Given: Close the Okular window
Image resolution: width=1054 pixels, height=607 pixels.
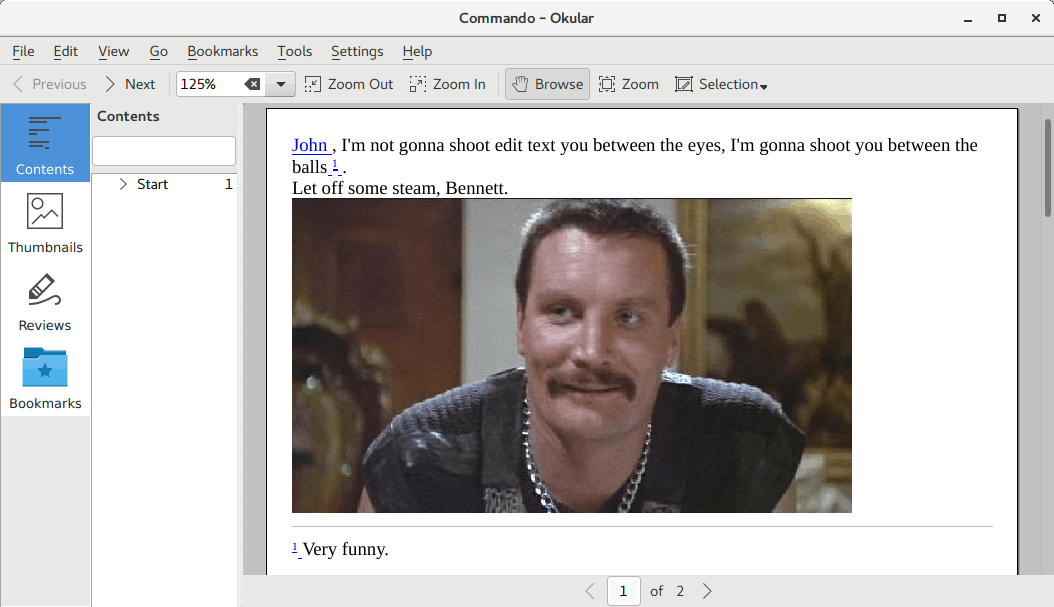Looking at the screenshot, I should pos(1036,18).
